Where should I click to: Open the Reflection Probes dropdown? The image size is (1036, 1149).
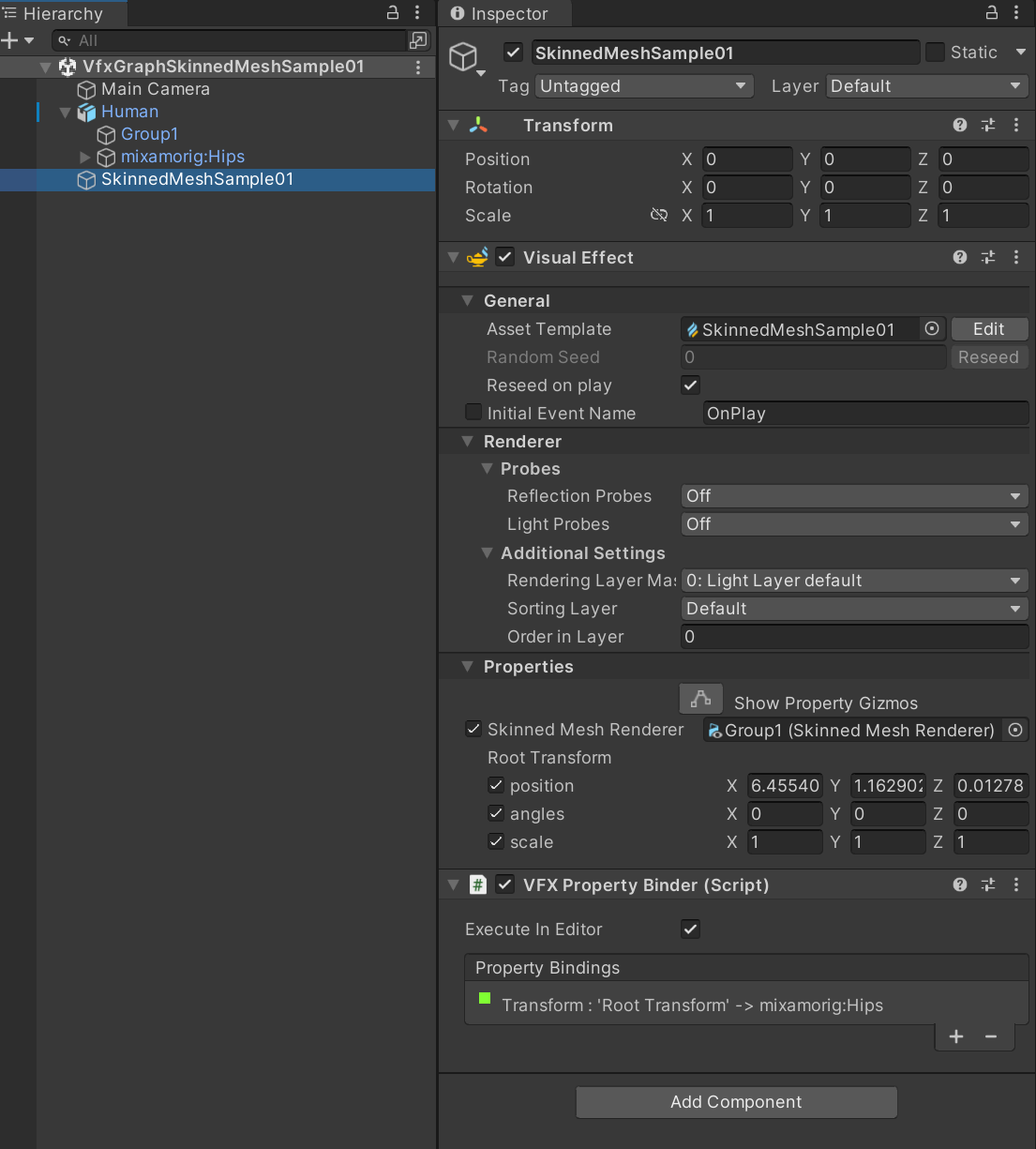point(853,495)
